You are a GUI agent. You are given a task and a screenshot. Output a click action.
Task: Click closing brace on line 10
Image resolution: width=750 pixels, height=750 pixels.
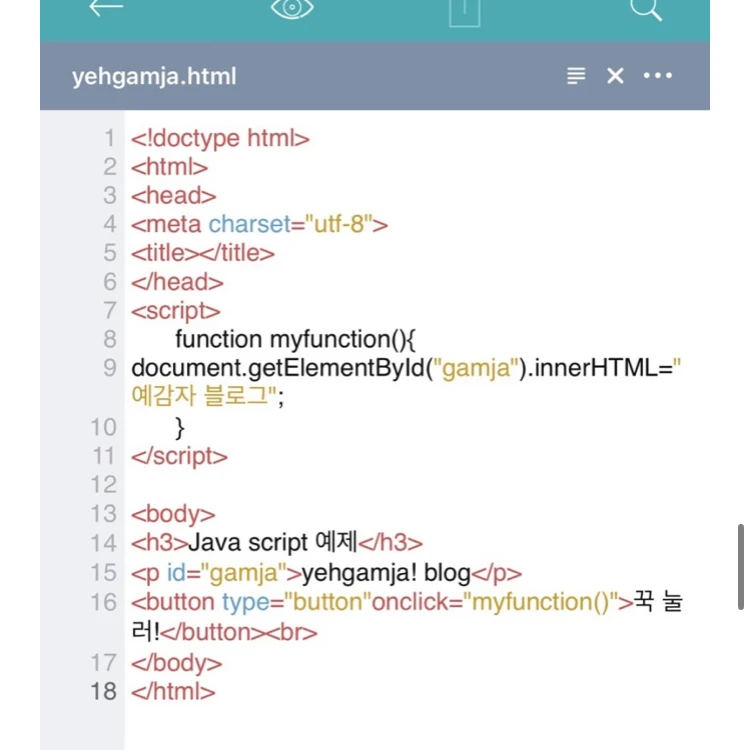point(180,428)
